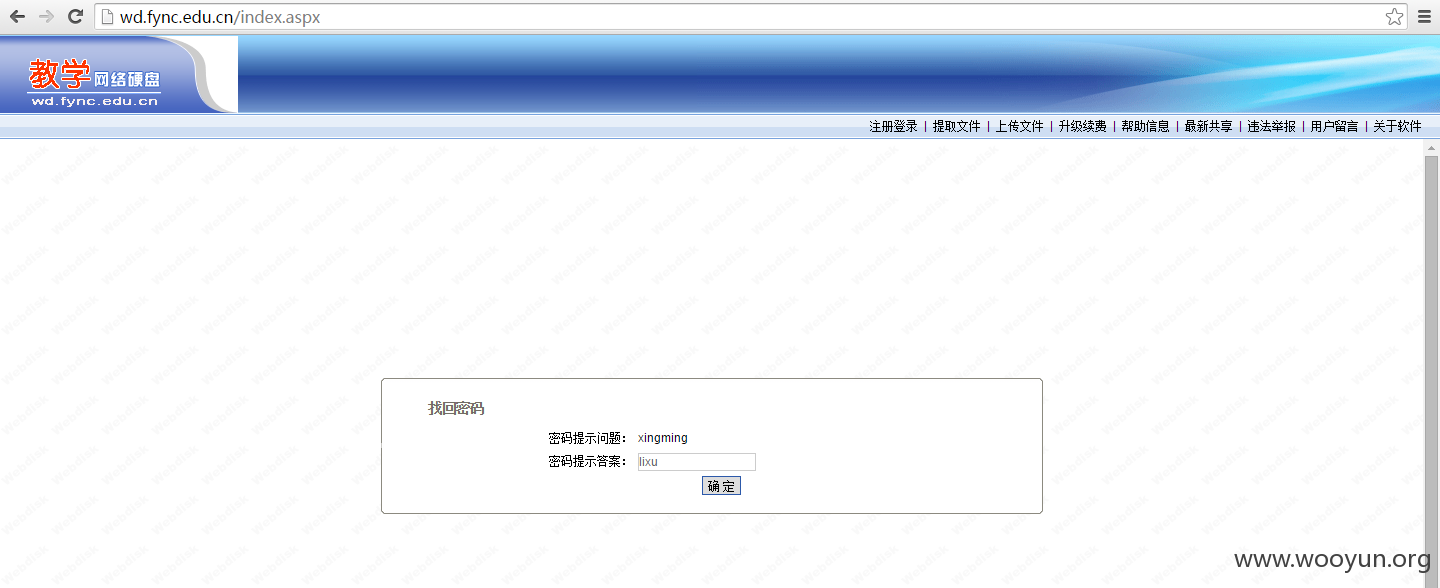Go to 用户留言 page
Screen dimensions: 1440x588
click(1335, 126)
